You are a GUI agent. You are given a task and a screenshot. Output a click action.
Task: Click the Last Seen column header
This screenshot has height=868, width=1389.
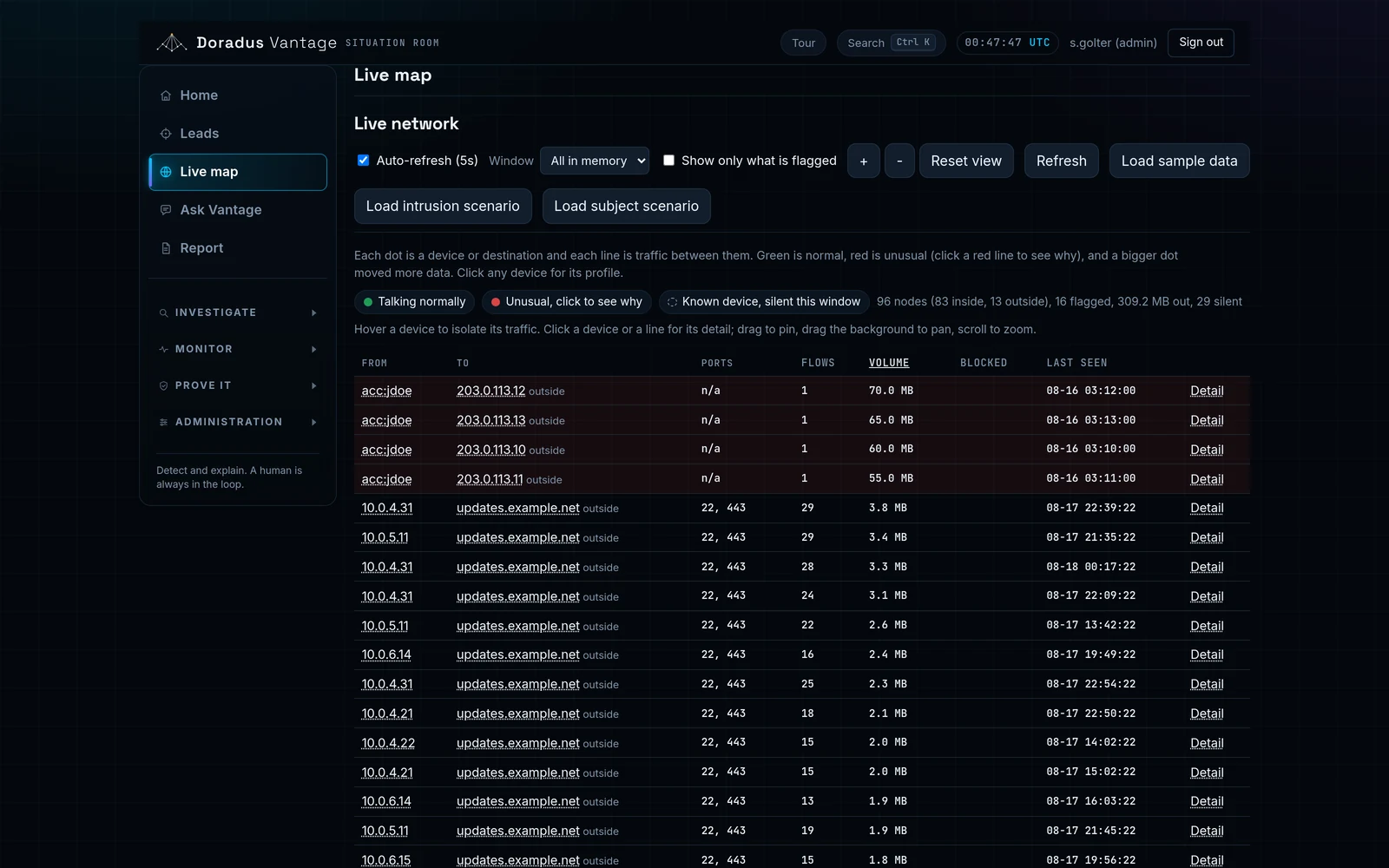1076,363
